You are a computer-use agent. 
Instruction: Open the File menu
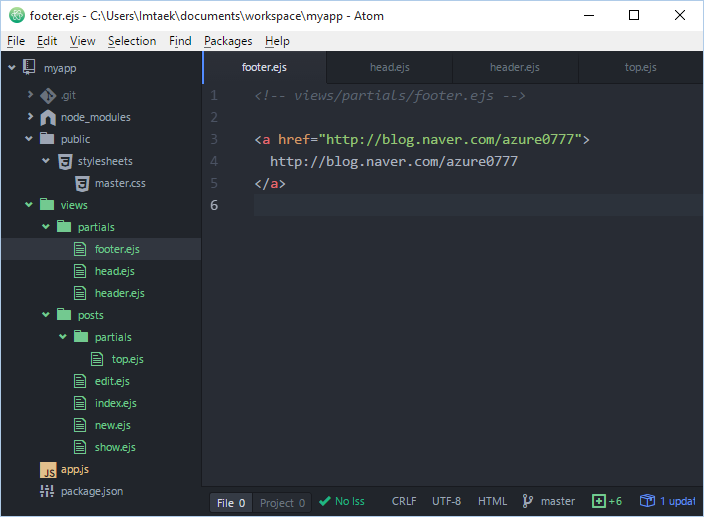(x=16, y=41)
